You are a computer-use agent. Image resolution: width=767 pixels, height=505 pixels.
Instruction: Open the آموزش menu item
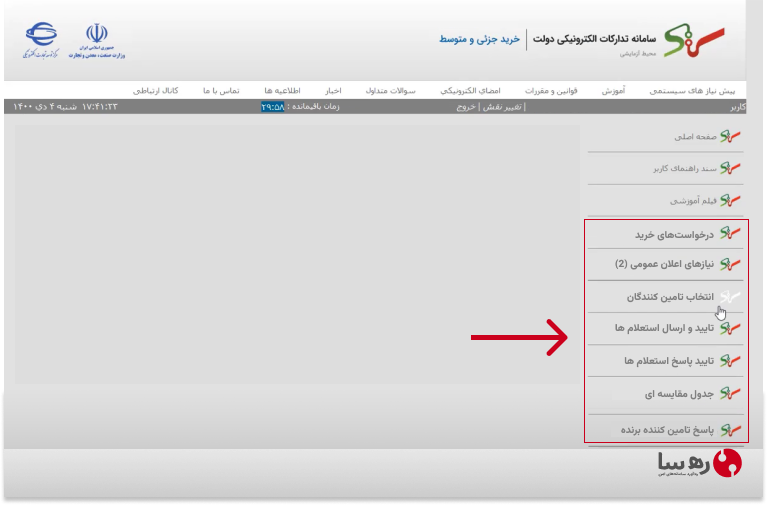613,91
